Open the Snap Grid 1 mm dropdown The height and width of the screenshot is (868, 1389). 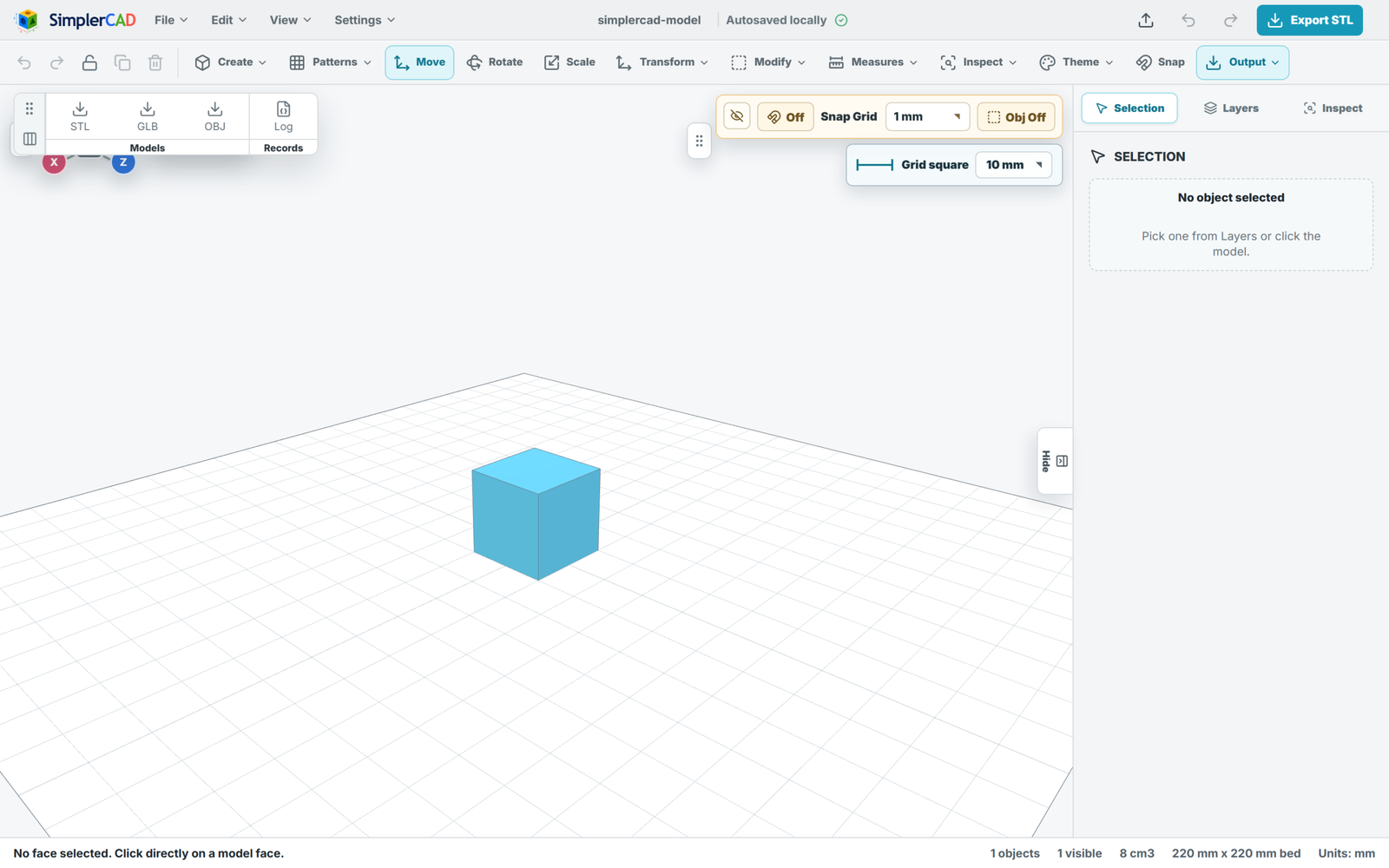(927, 116)
